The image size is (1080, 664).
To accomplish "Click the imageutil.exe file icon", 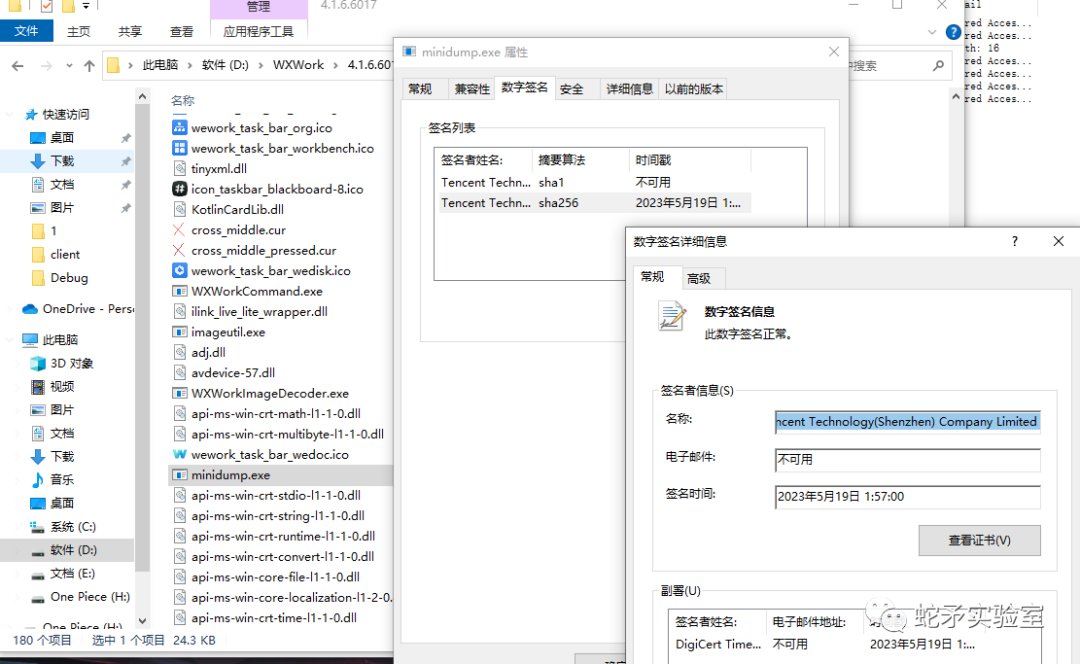I will point(179,332).
